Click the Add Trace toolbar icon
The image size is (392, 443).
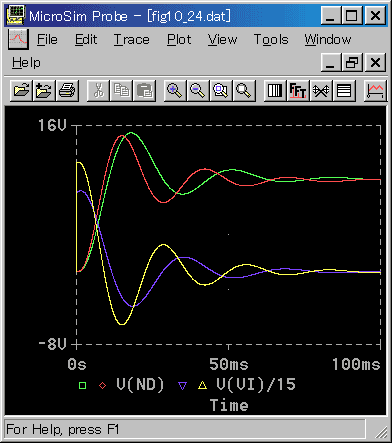[x=375, y=90]
